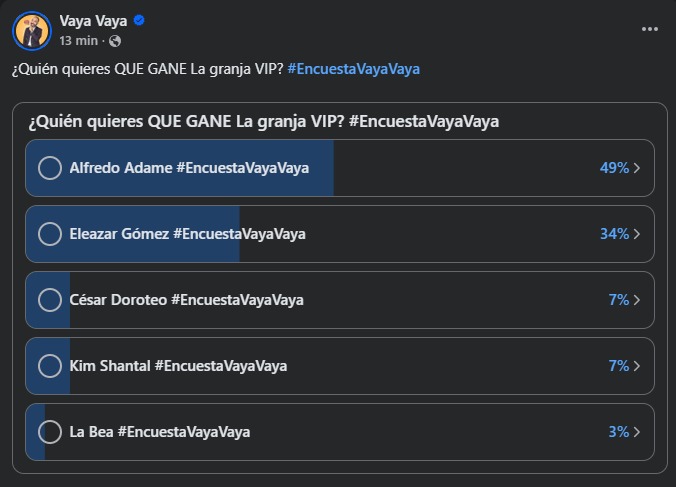Image resolution: width=676 pixels, height=487 pixels.
Task: Click the poll question heading
Action: click(x=264, y=121)
